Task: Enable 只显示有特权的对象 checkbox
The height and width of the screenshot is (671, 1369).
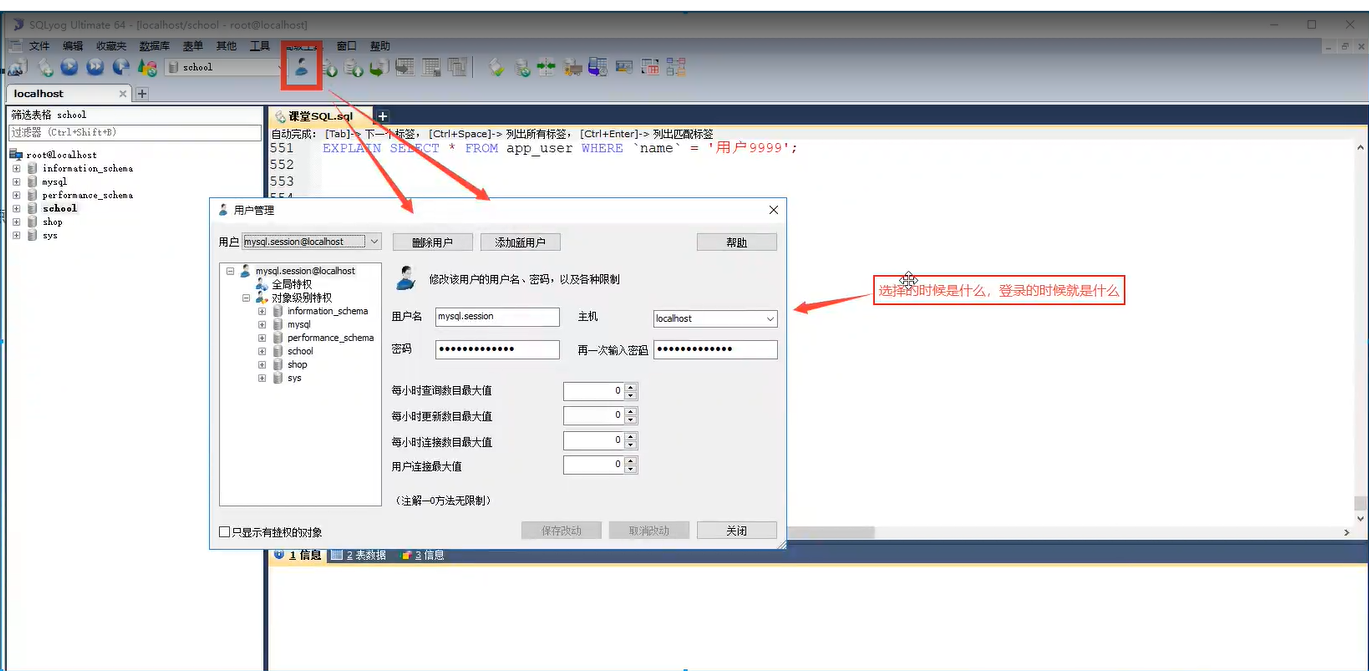Action: click(x=225, y=532)
